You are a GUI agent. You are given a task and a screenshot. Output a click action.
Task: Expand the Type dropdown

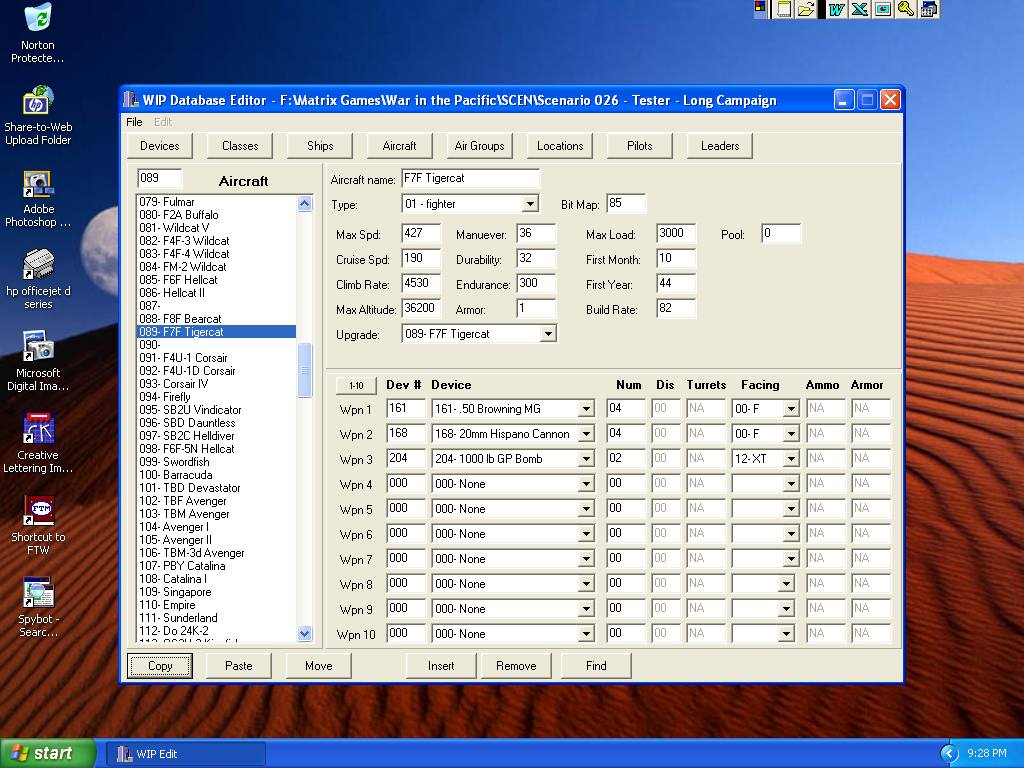pos(530,204)
